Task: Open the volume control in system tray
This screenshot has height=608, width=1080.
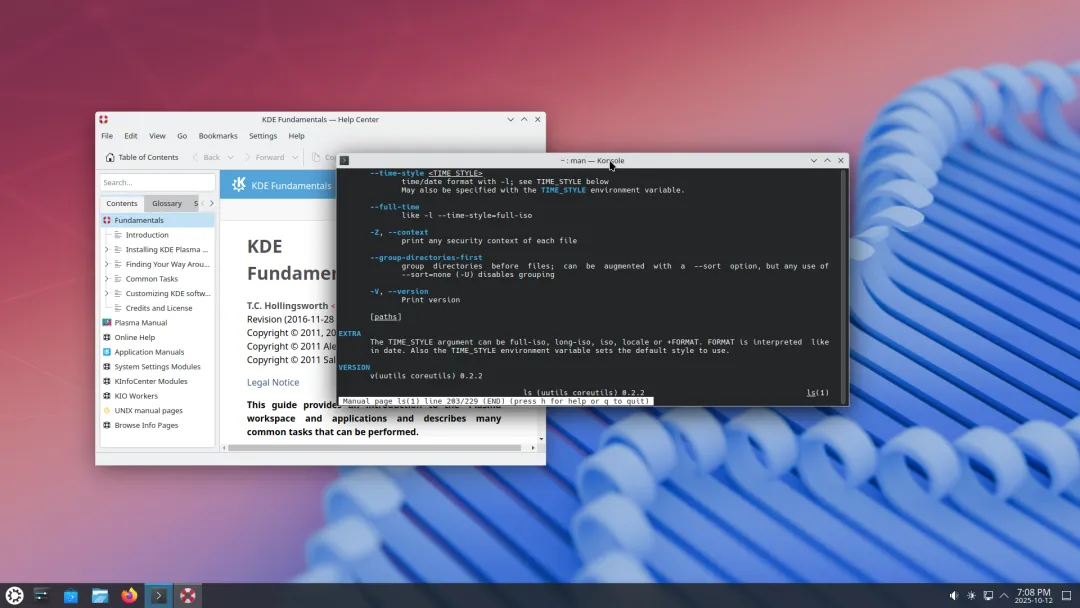Action: coord(954,596)
